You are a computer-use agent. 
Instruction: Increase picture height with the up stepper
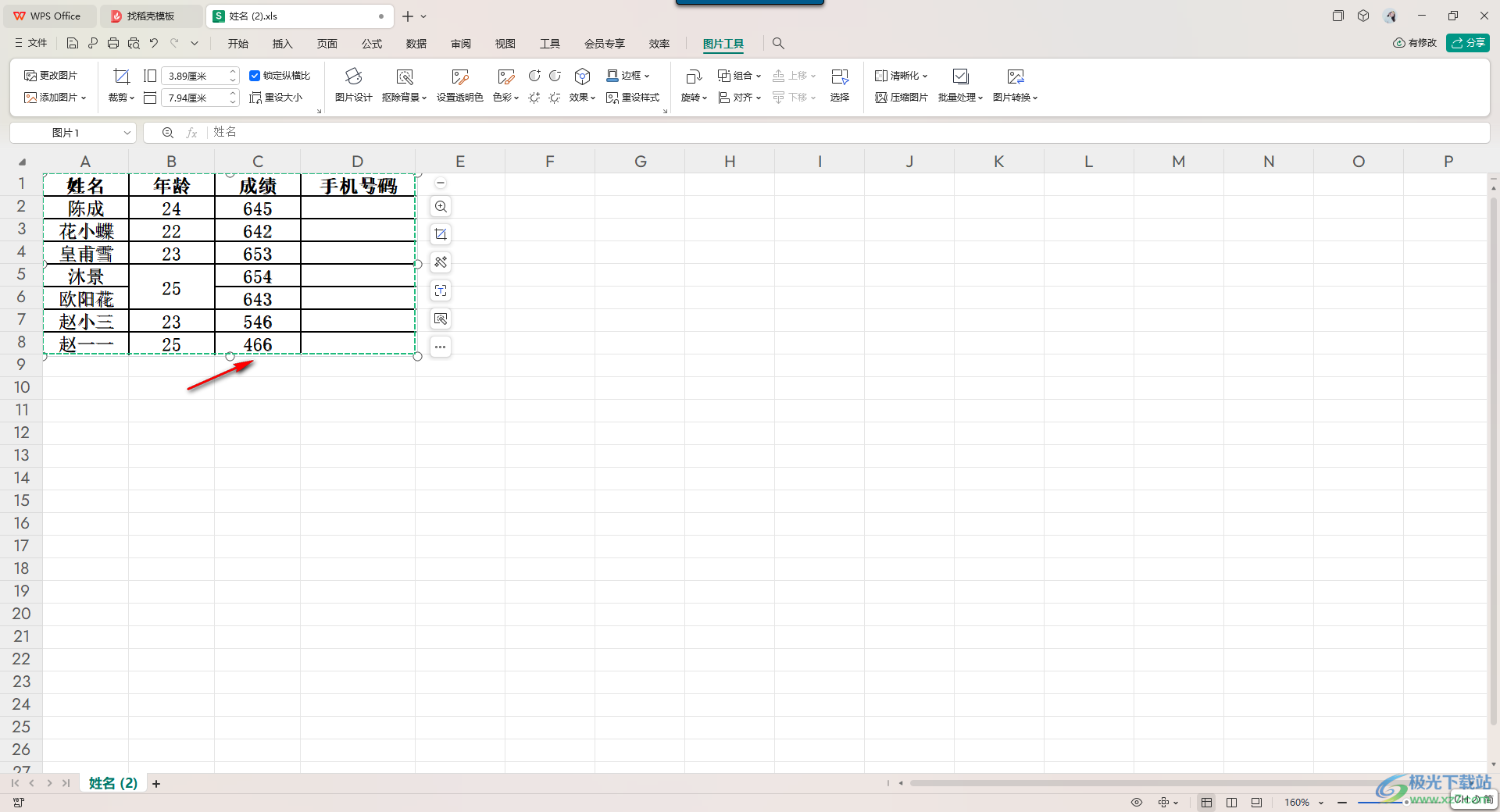pos(233,72)
